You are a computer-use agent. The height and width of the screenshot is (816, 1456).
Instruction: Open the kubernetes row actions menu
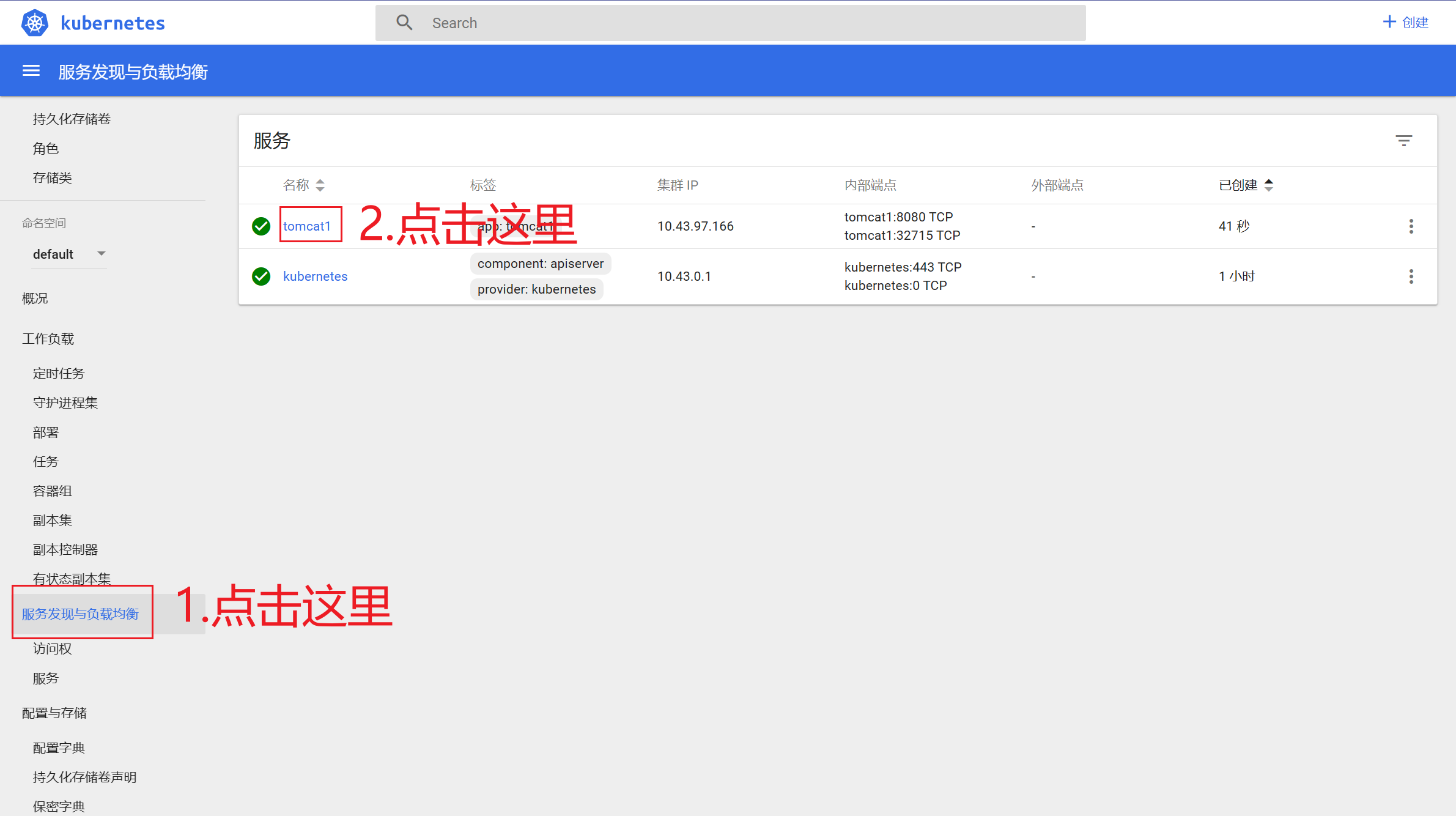click(1411, 276)
